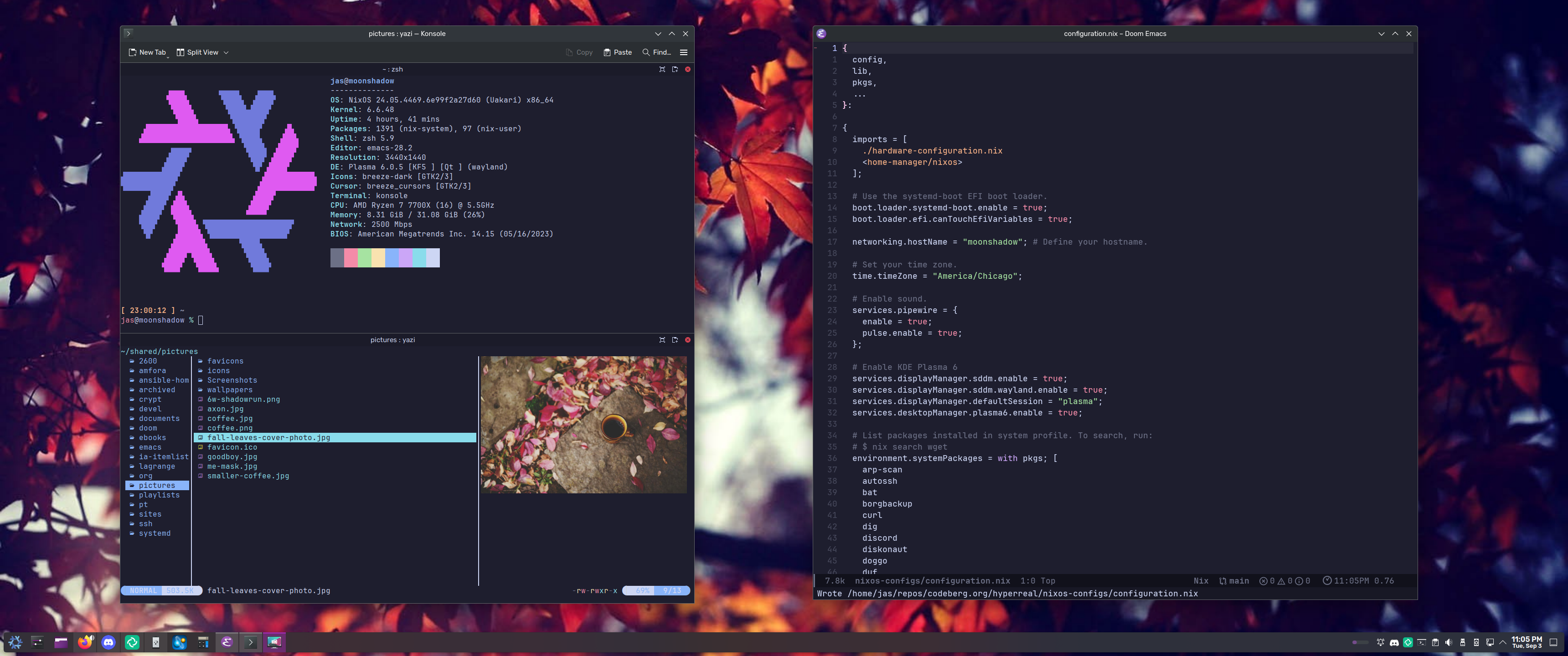Expand the hidden system tray icons arrow

pos(1503,642)
